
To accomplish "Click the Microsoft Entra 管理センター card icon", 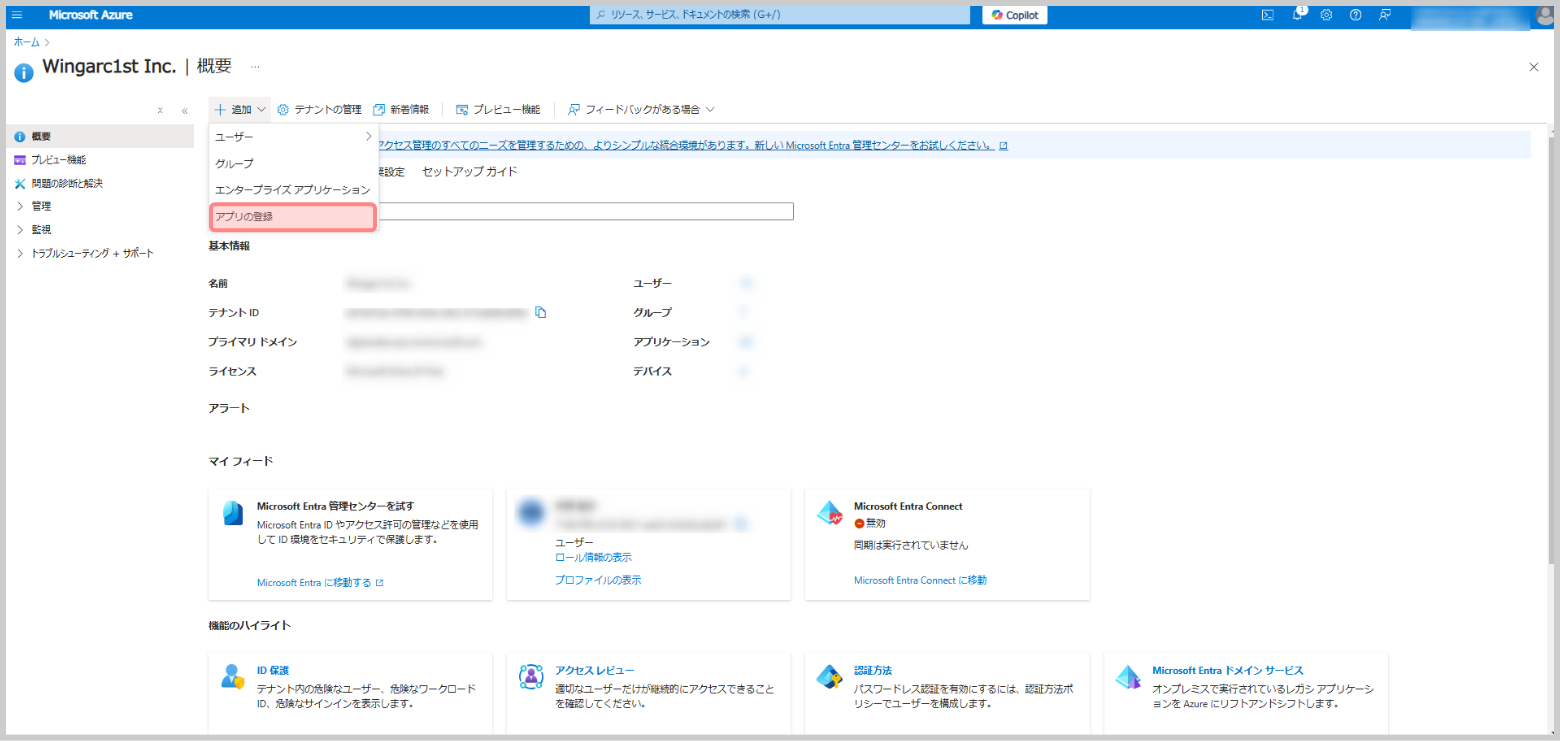I will [x=233, y=513].
